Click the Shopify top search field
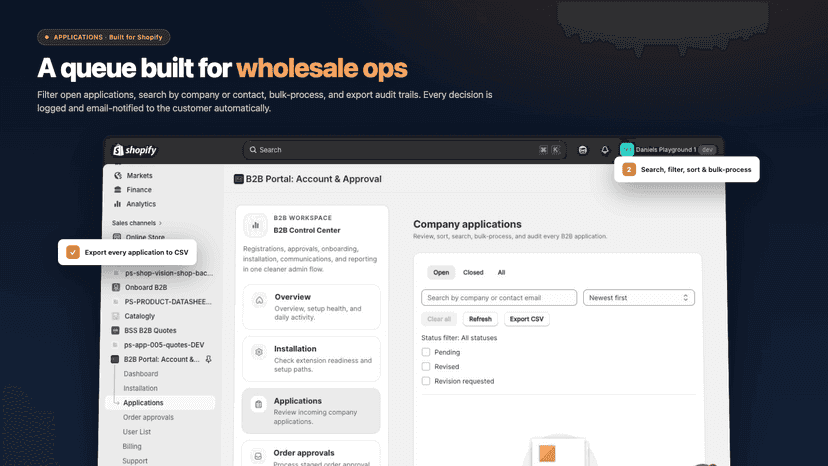 pyautogui.click(x=404, y=150)
